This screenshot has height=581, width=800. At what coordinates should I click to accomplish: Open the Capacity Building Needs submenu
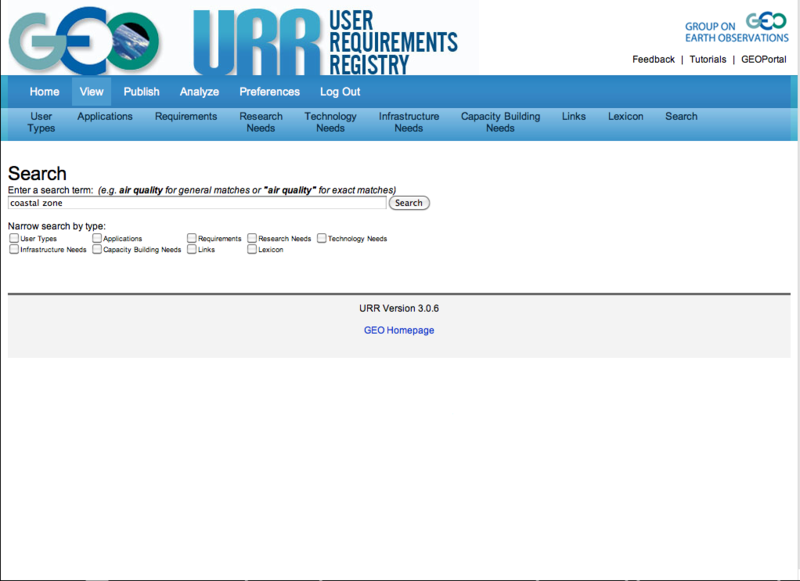tap(500, 122)
